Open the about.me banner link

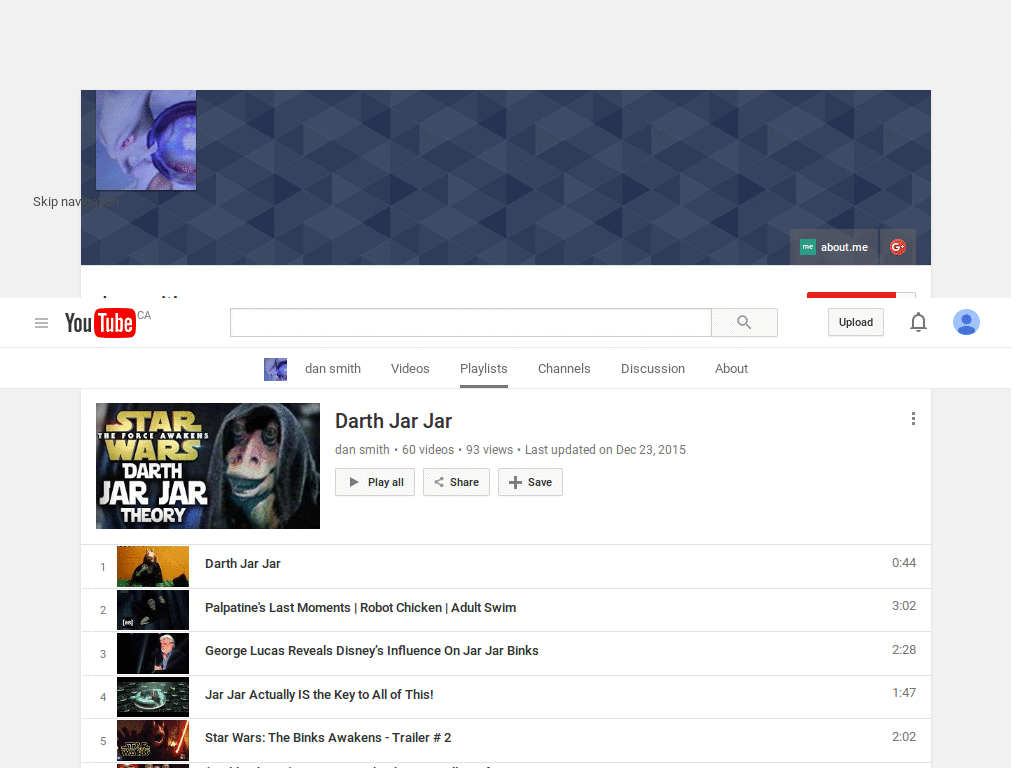(x=834, y=247)
